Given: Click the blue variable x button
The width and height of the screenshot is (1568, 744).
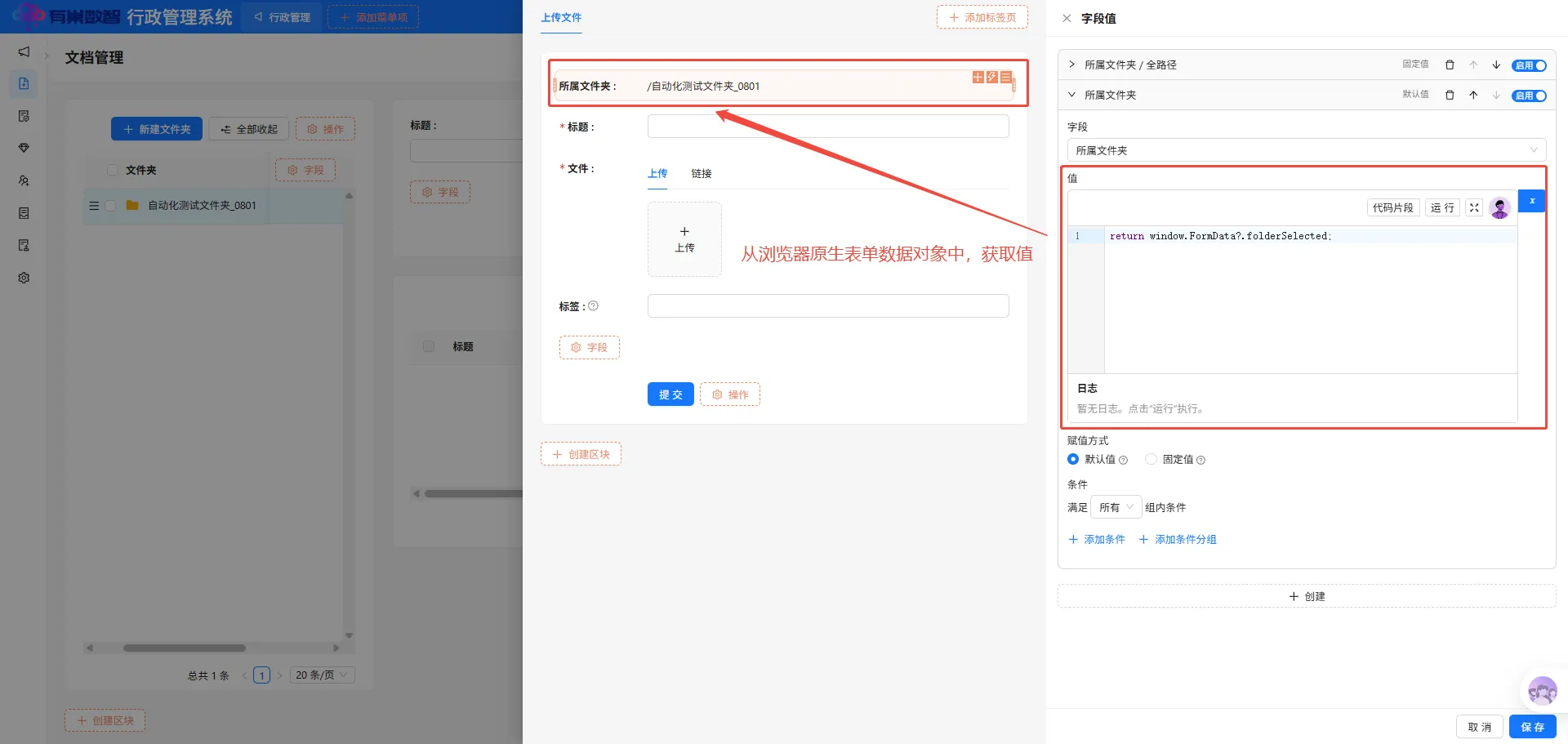Looking at the screenshot, I should [x=1532, y=201].
